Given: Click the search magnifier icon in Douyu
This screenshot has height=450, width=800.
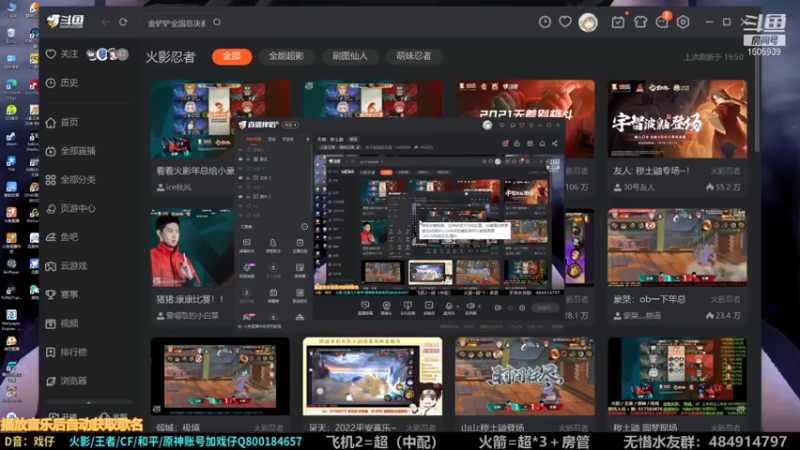Looking at the screenshot, I should [217, 22].
